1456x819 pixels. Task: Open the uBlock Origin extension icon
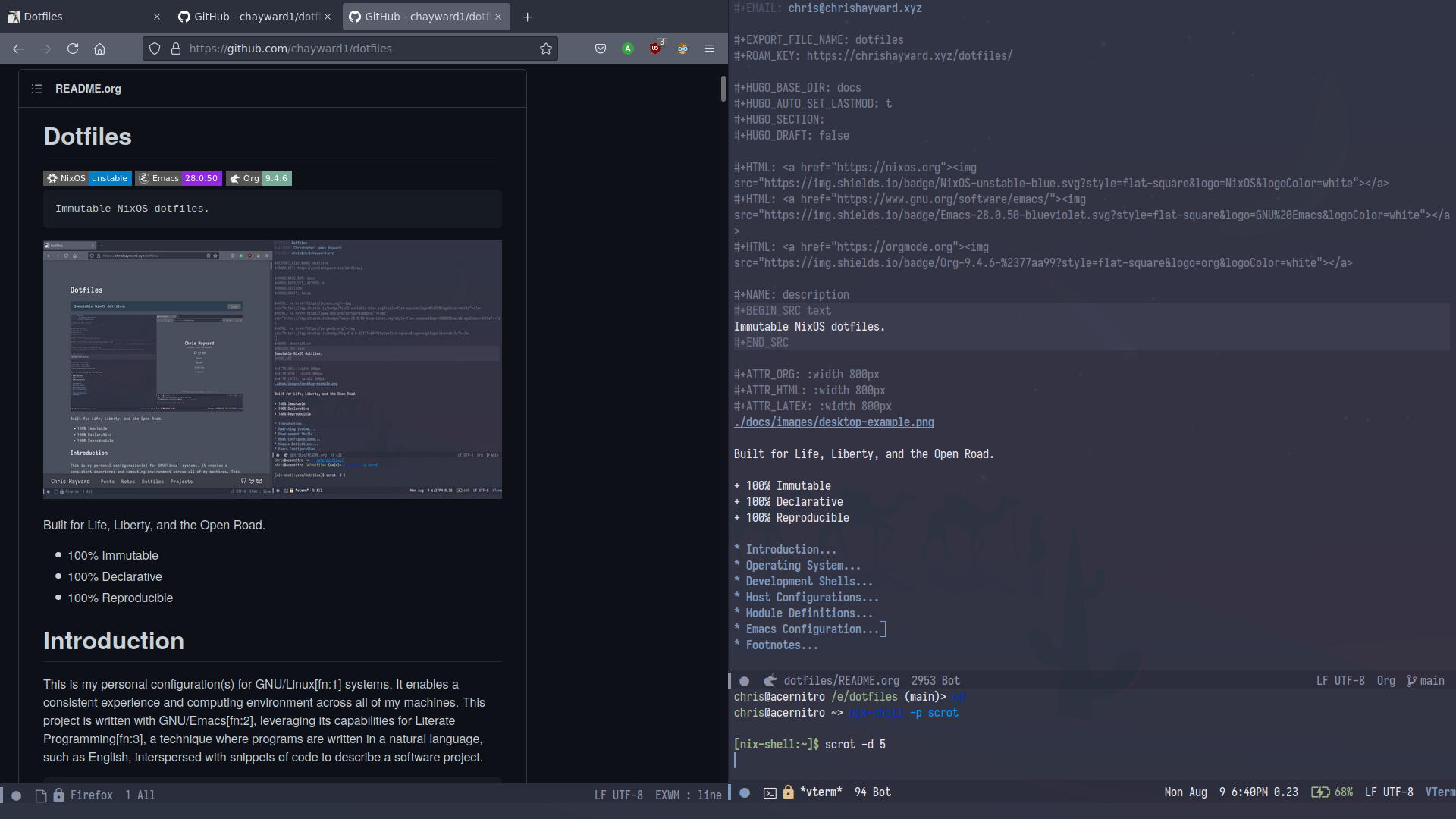[655, 49]
